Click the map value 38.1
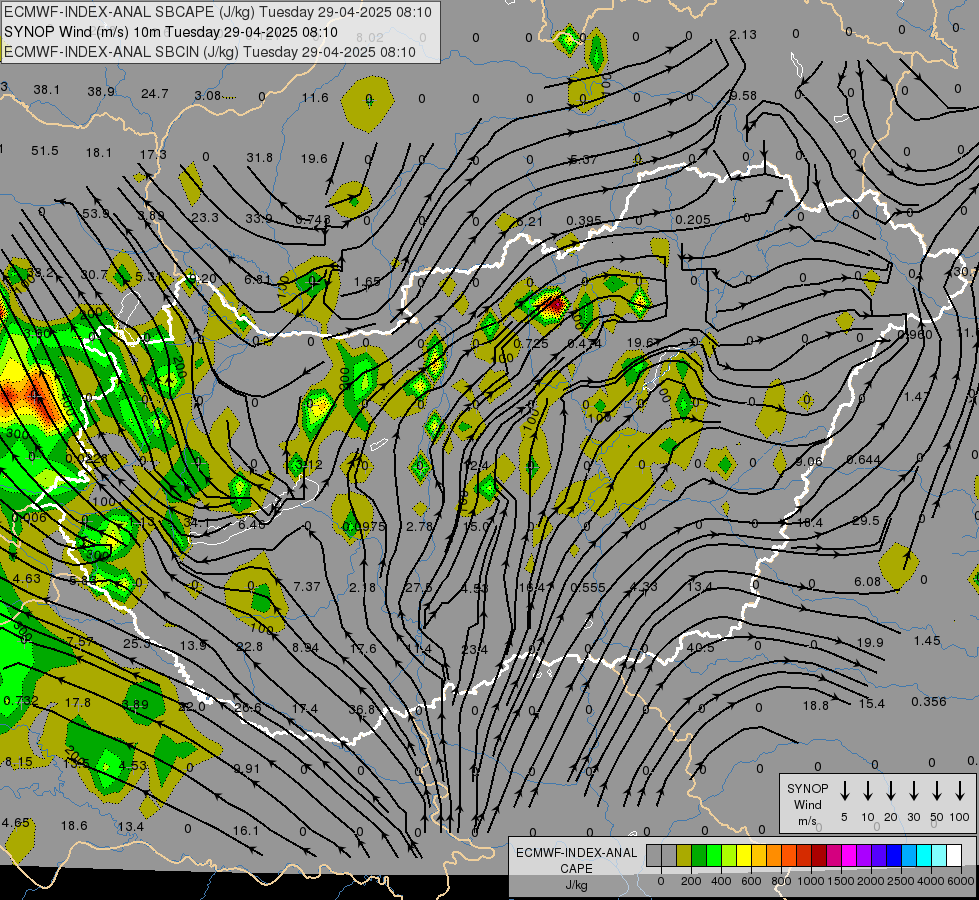 (x=47, y=90)
